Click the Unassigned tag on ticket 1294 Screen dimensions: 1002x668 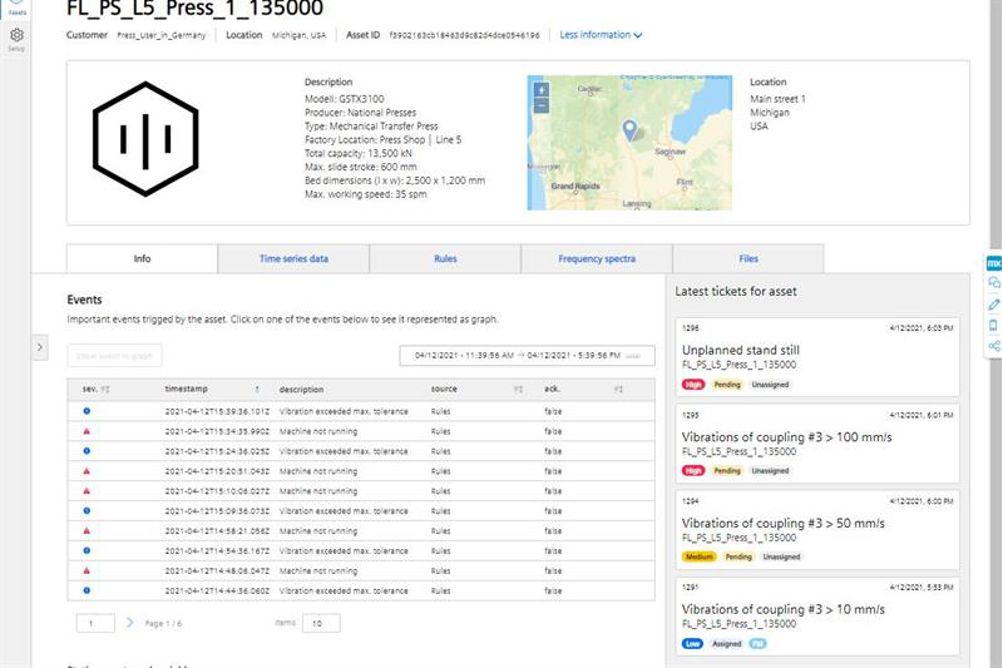tap(781, 557)
